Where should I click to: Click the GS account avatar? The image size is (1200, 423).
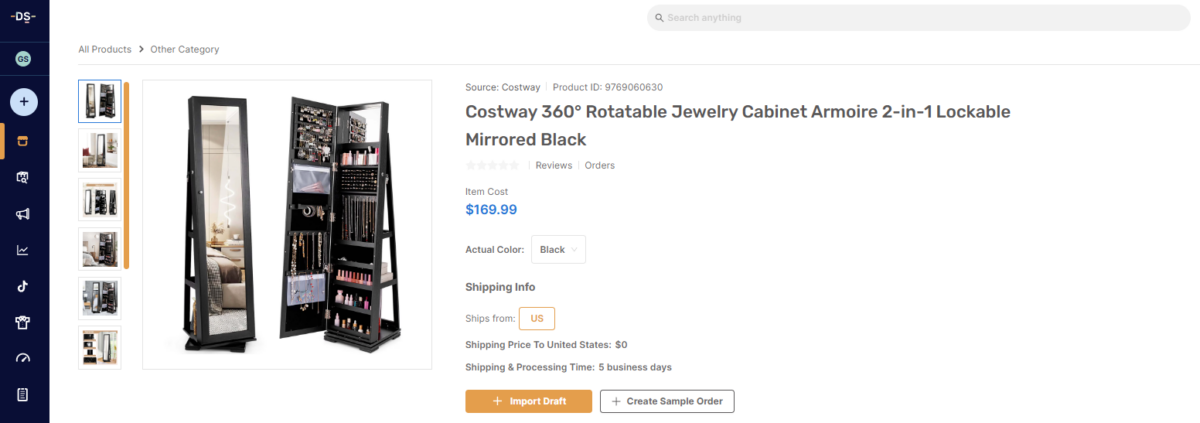[23, 59]
